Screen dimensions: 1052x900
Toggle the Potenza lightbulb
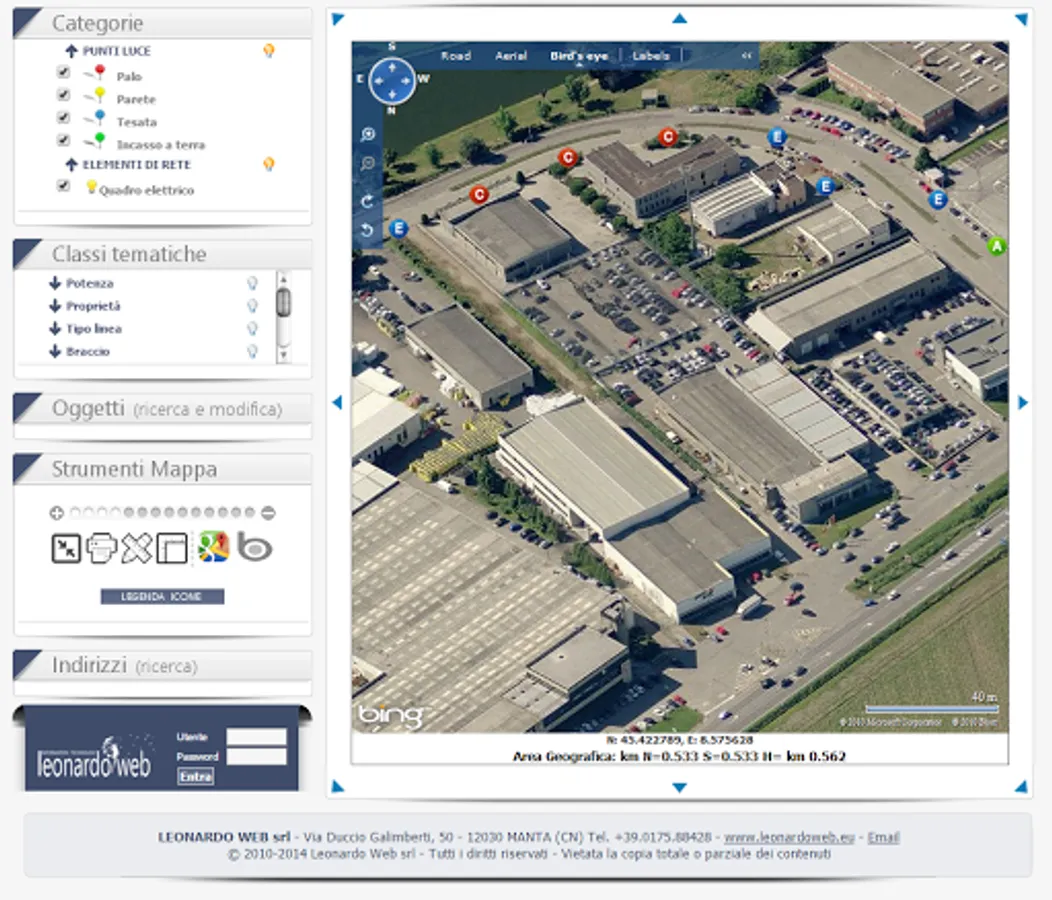pos(252,283)
